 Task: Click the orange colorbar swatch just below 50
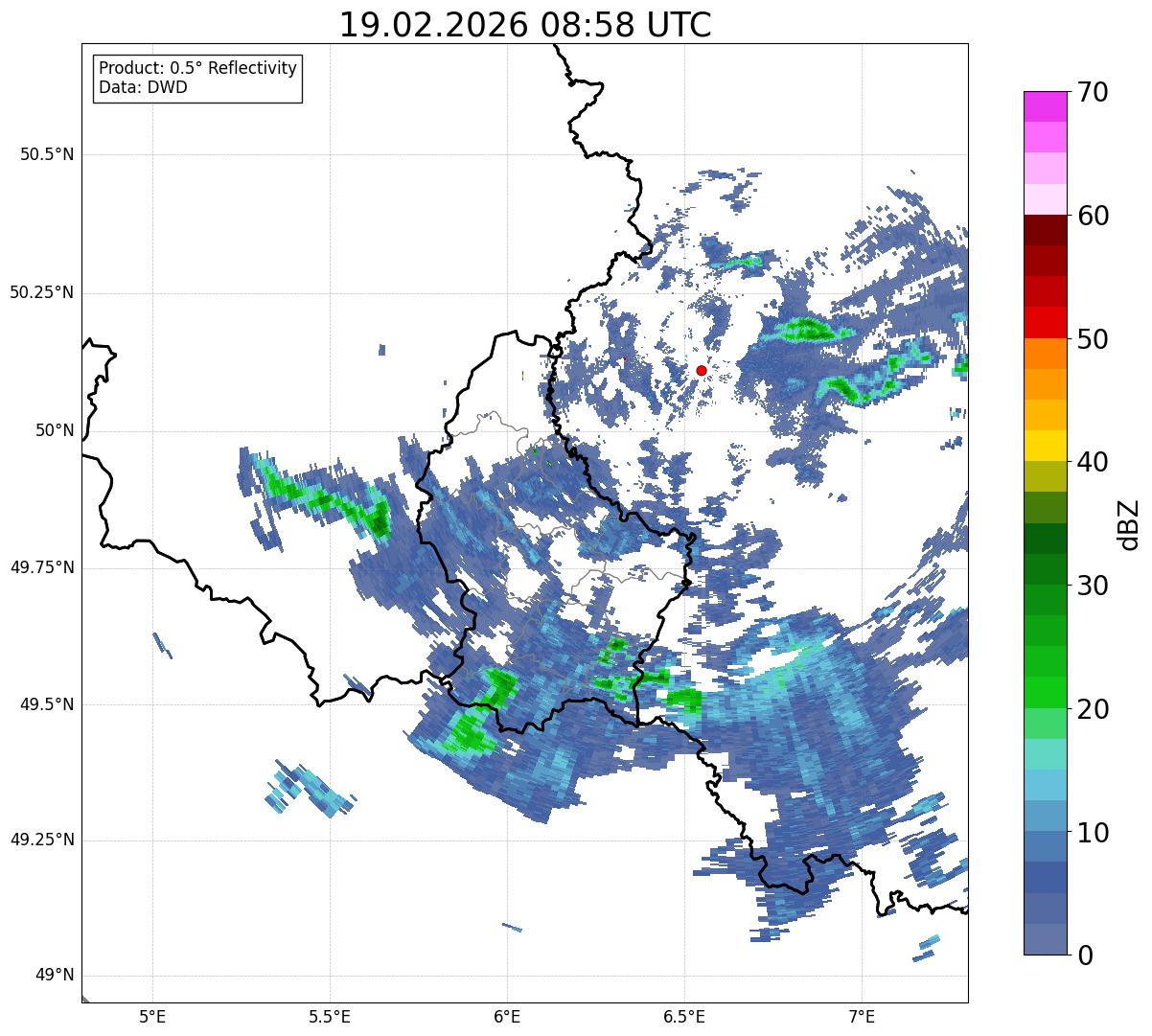1045,354
